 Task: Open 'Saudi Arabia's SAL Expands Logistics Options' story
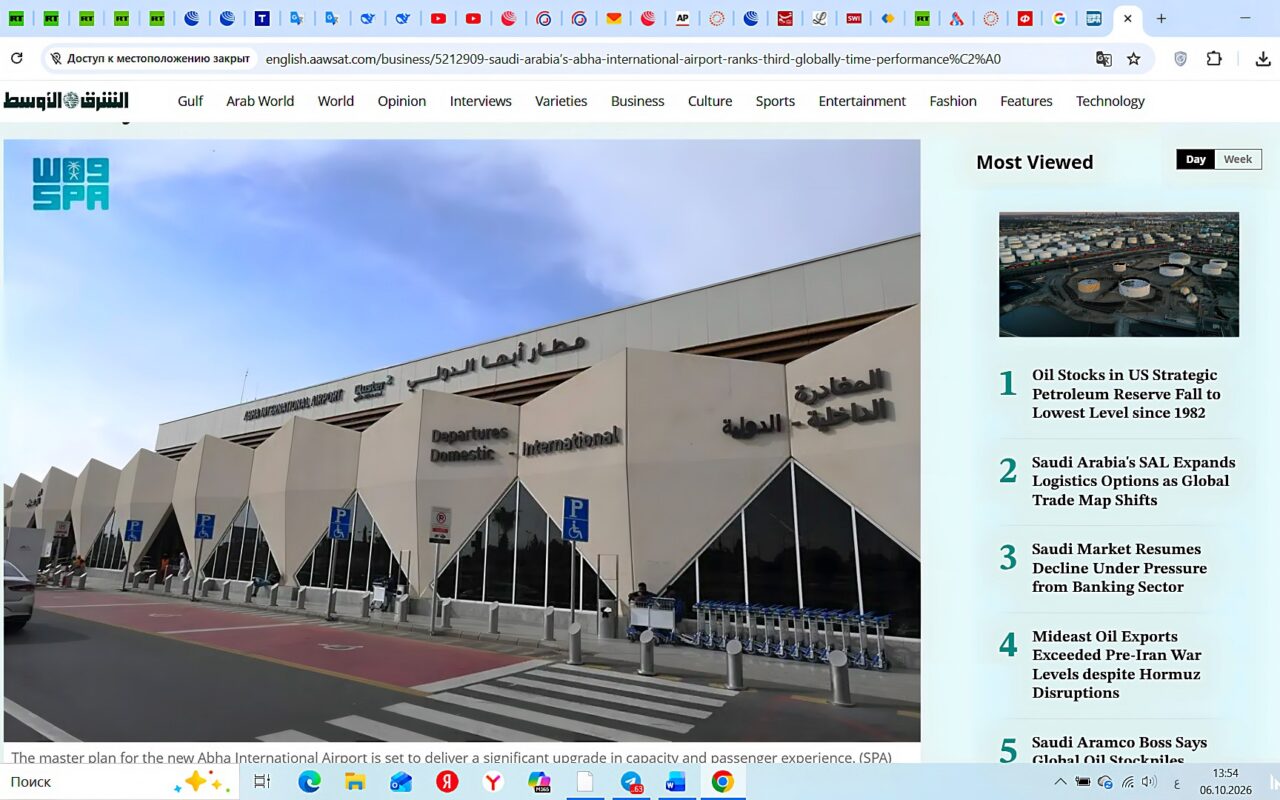point(1134,481)
